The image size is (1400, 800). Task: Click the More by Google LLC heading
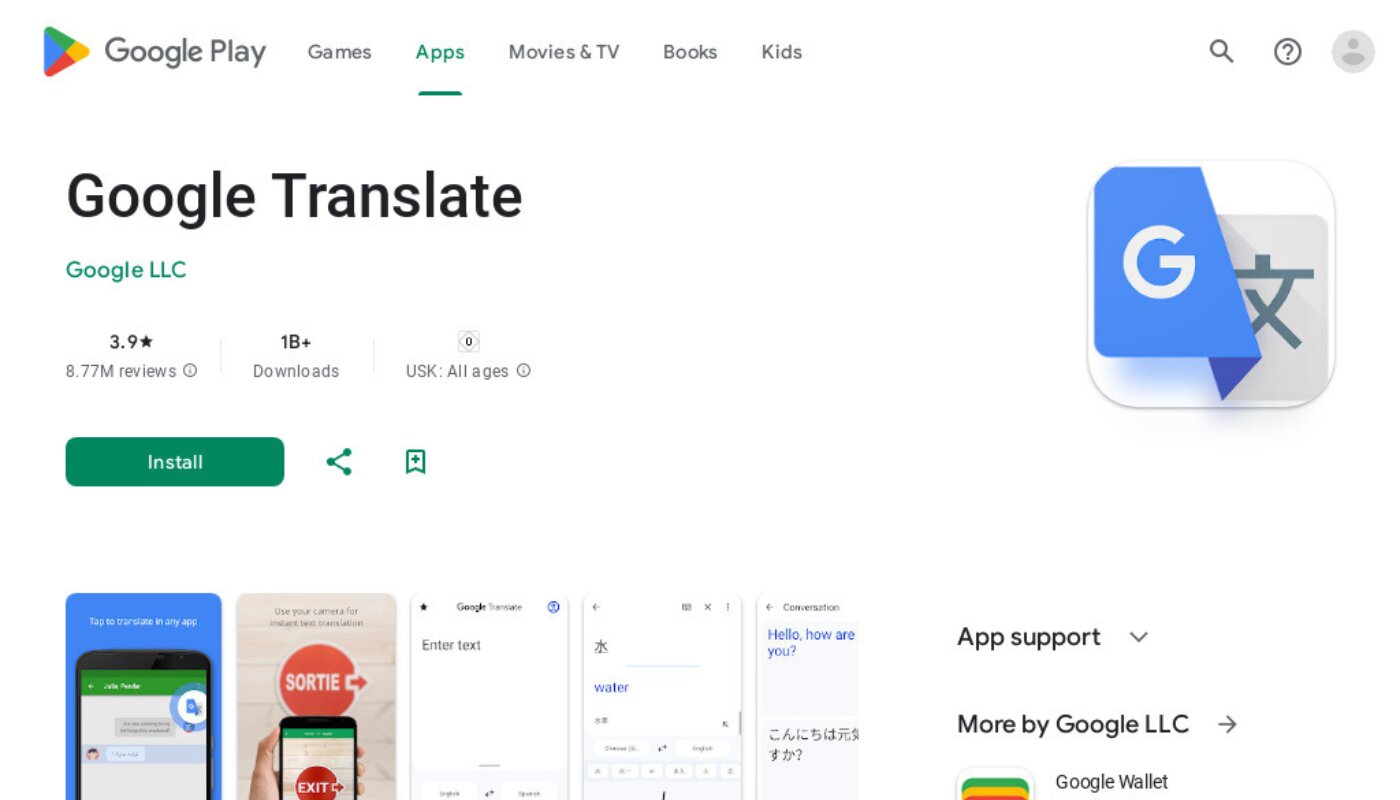(1073, 724)
